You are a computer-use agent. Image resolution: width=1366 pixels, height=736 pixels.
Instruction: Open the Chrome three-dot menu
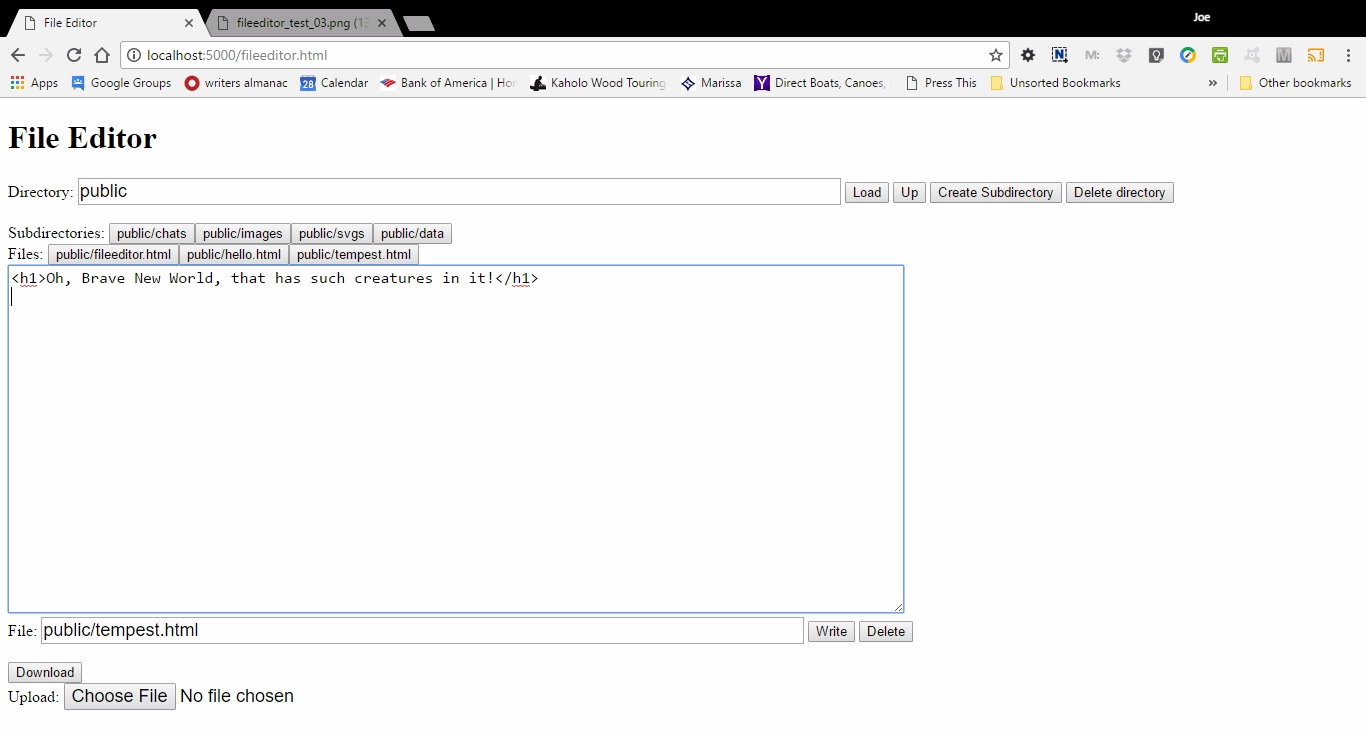1347,55
